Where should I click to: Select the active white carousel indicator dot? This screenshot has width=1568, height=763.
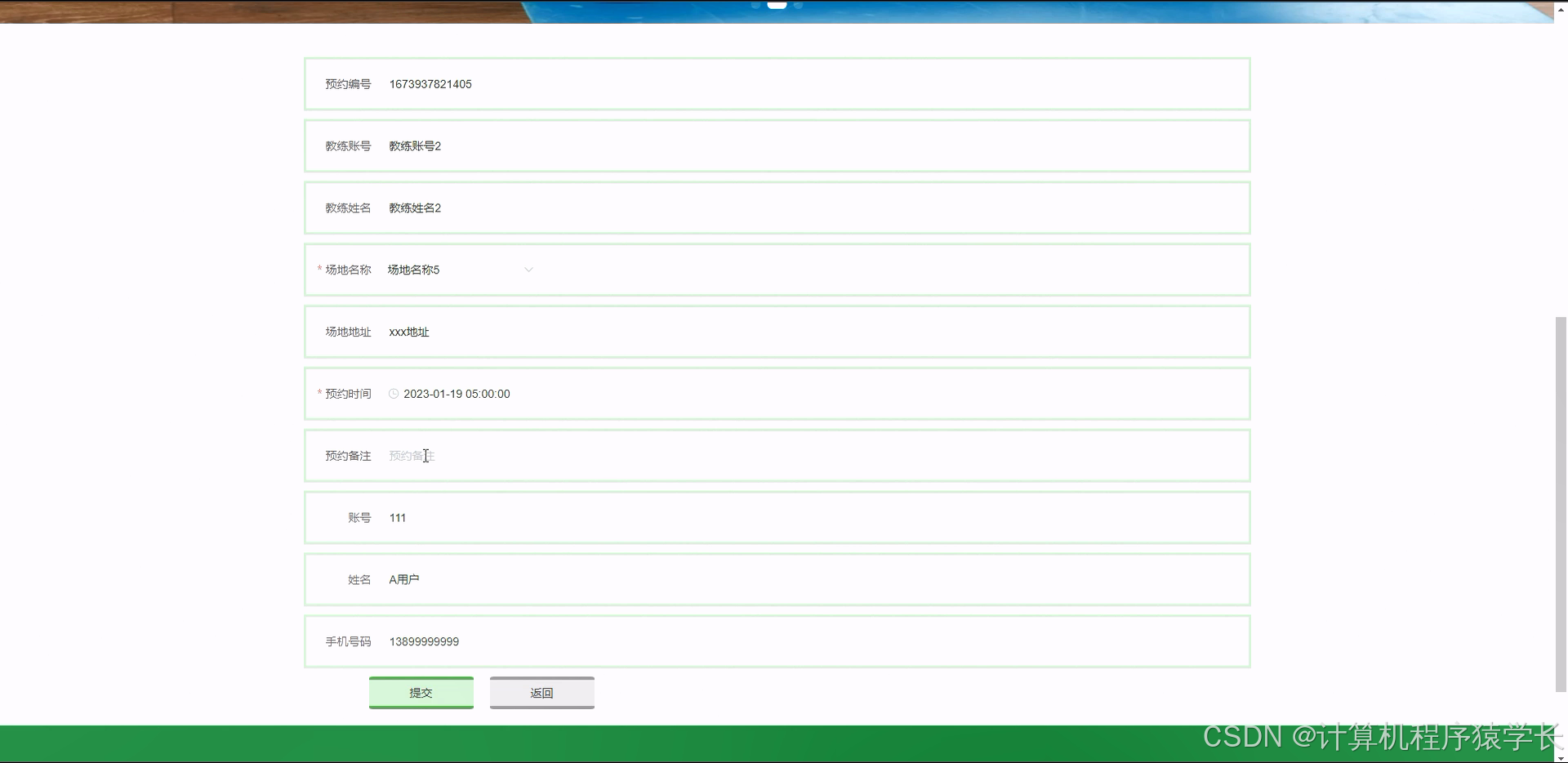point(777,5)
